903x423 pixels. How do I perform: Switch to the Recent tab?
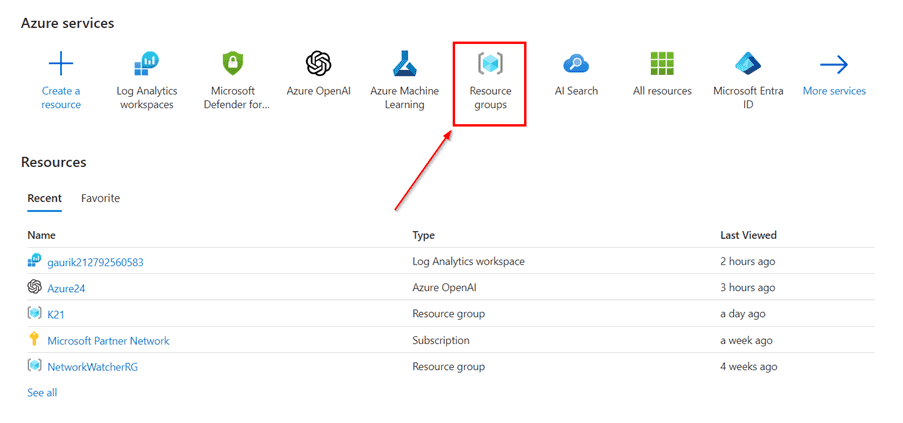pos(44,198)
